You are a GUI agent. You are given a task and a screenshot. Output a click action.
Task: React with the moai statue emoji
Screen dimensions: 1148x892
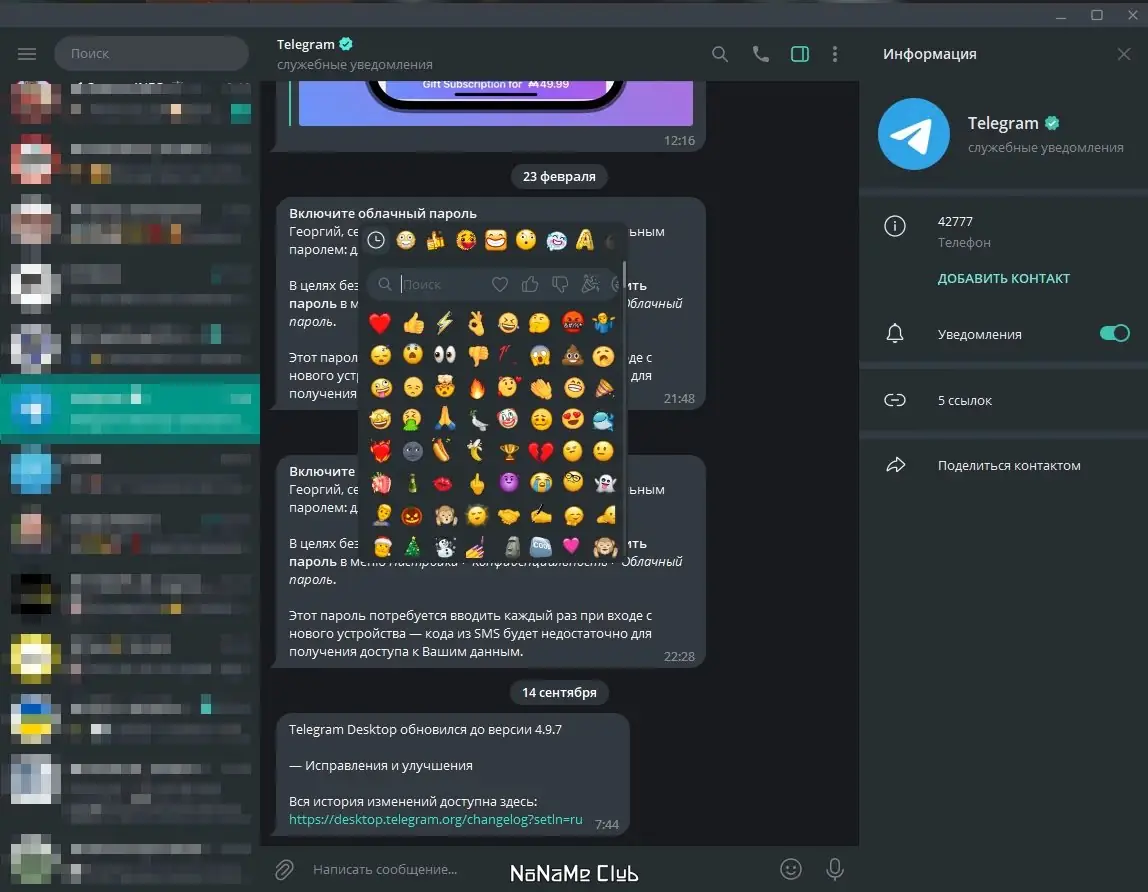512,547
